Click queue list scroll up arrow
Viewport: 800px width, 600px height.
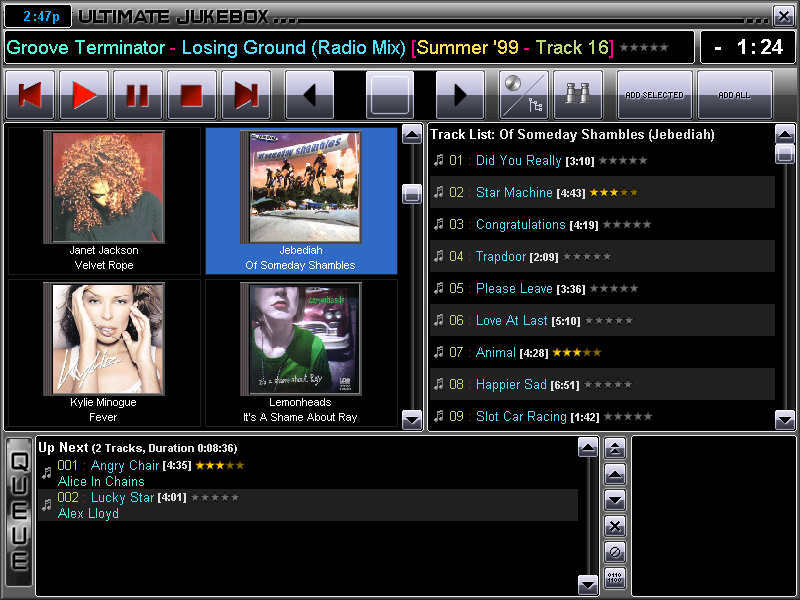tap(588, 448)
